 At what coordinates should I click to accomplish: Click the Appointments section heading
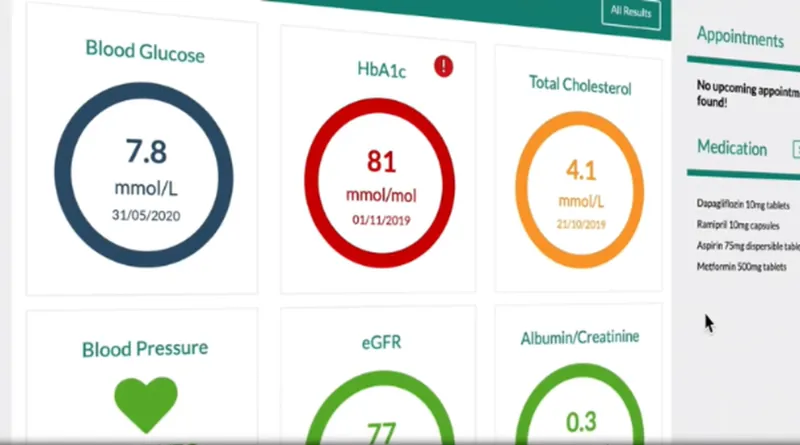pos(740,37)
